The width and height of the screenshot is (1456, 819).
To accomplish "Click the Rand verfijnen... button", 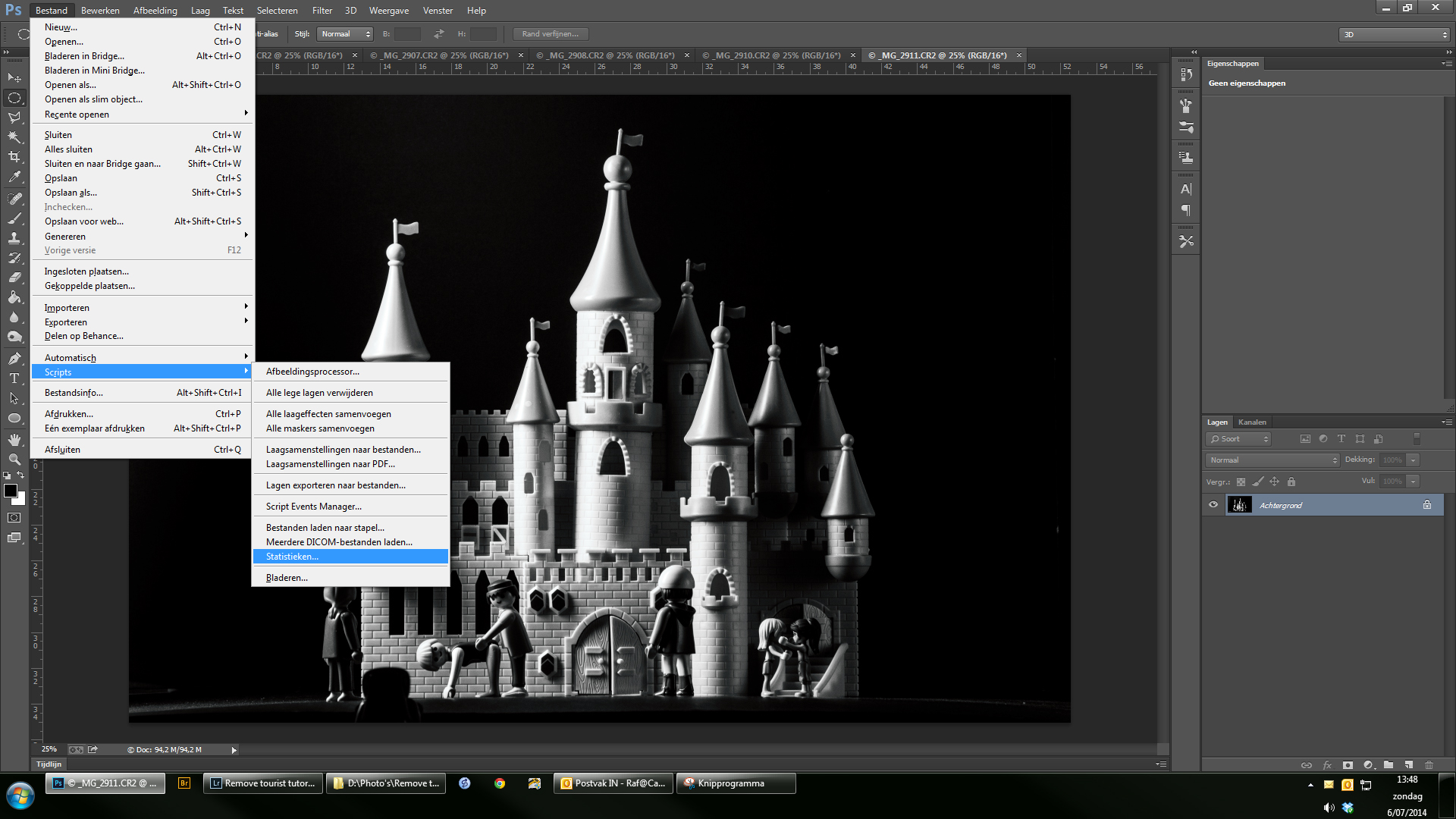I will (x=551, y=34).
